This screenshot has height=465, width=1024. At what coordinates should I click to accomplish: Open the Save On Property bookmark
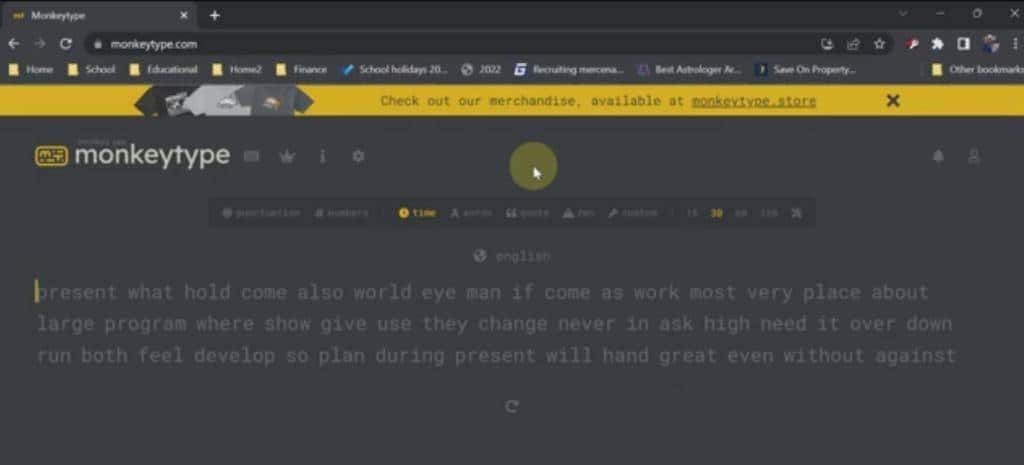[x=806, y=69]
